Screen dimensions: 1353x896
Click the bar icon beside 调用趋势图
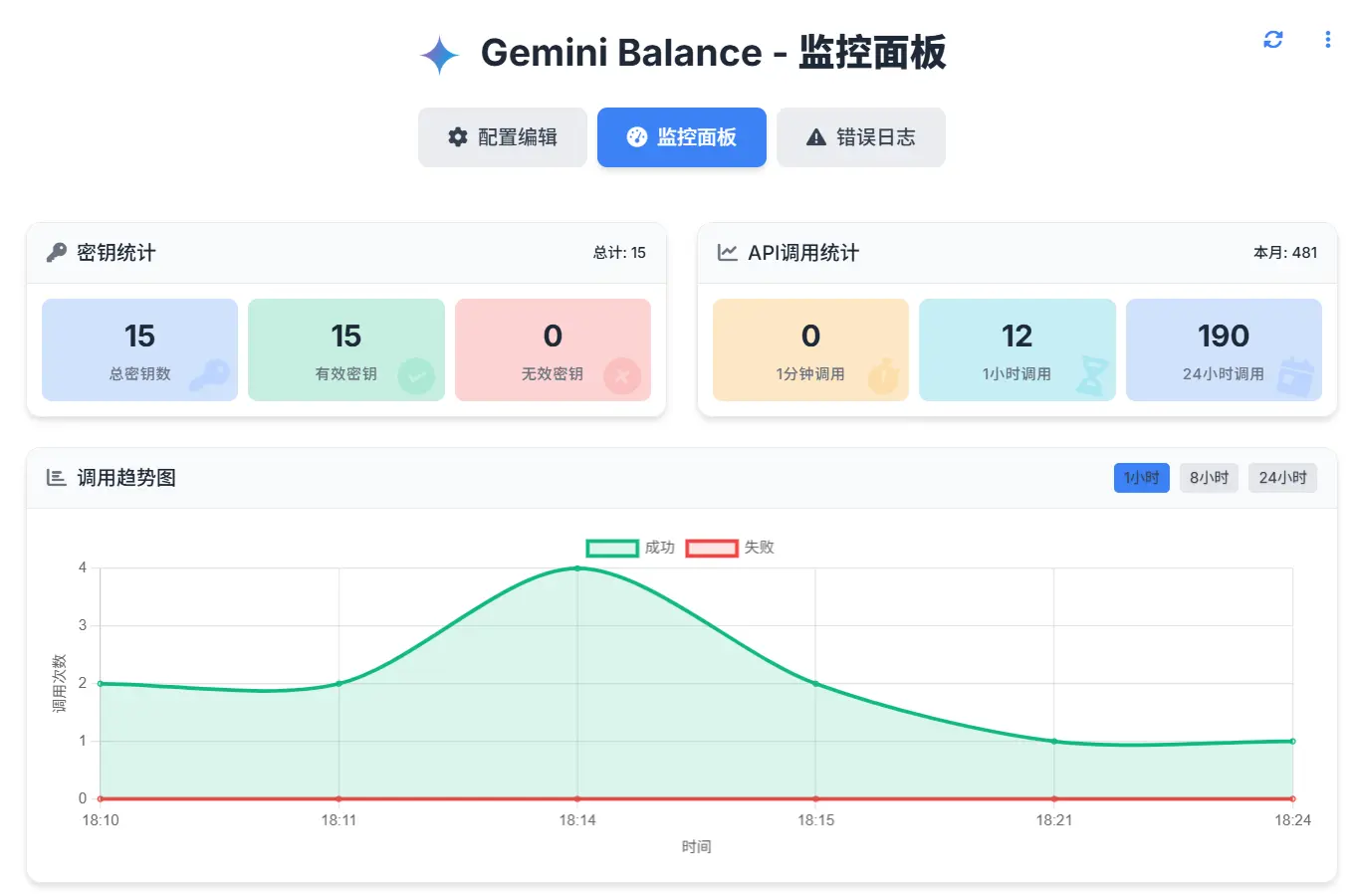57,478
